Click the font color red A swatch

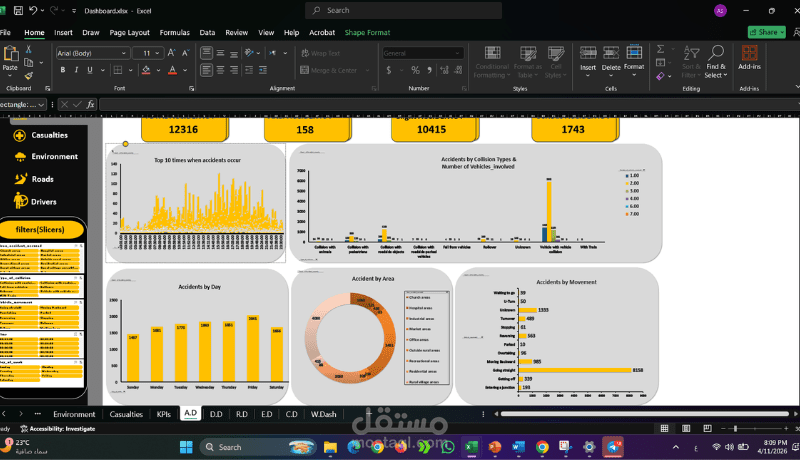pyautogui.click(x=172, y=70)
